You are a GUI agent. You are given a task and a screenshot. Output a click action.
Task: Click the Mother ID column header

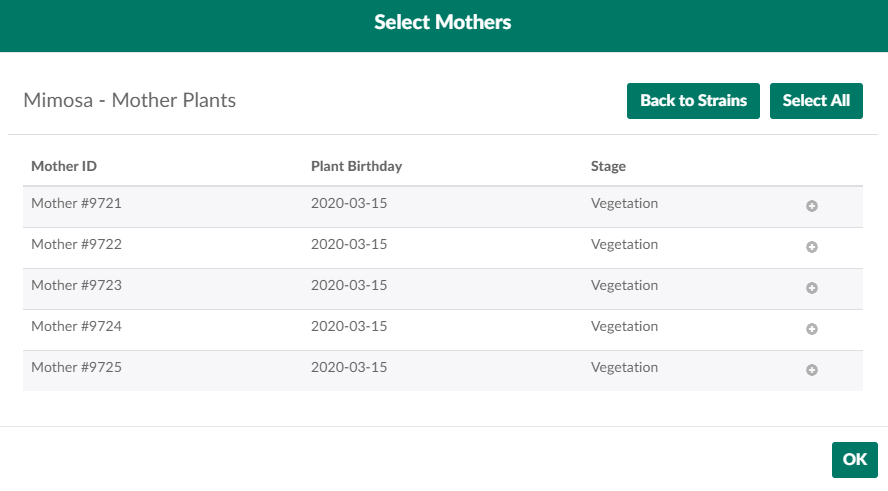[64, 166]
